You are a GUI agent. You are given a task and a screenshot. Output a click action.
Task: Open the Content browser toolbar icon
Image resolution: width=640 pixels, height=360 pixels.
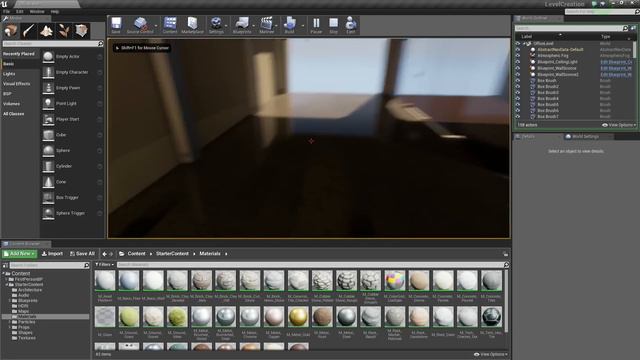pos(170,25)
